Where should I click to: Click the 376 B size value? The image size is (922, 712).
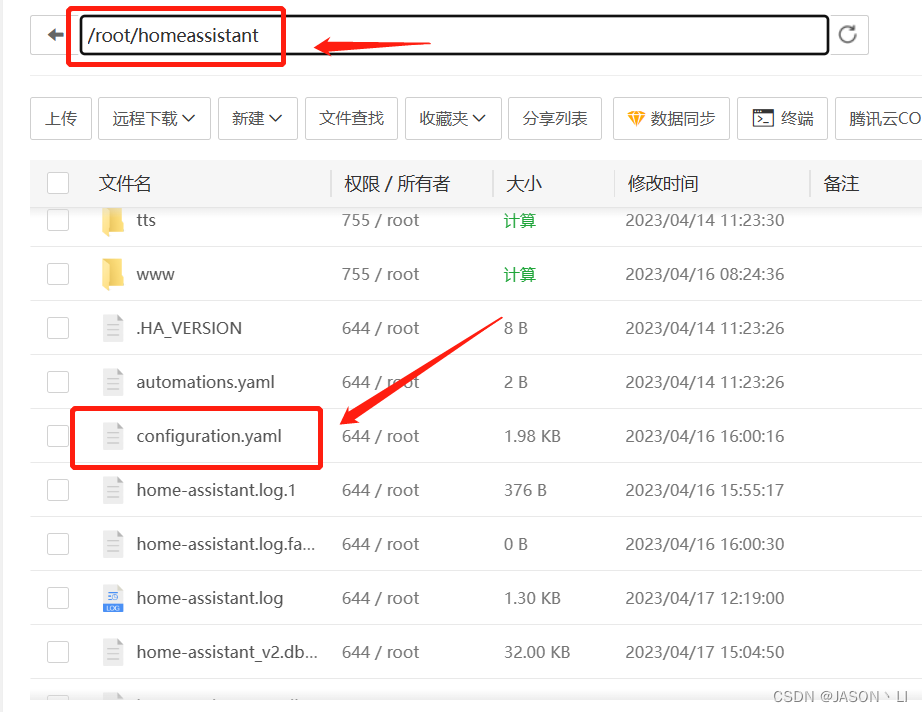(525, 490)
